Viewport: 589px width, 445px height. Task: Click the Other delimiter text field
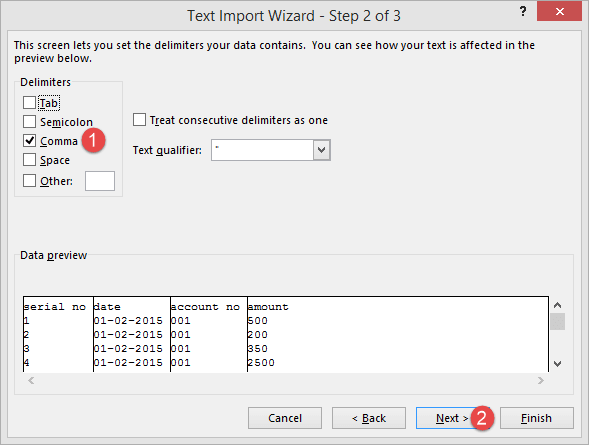100,181
